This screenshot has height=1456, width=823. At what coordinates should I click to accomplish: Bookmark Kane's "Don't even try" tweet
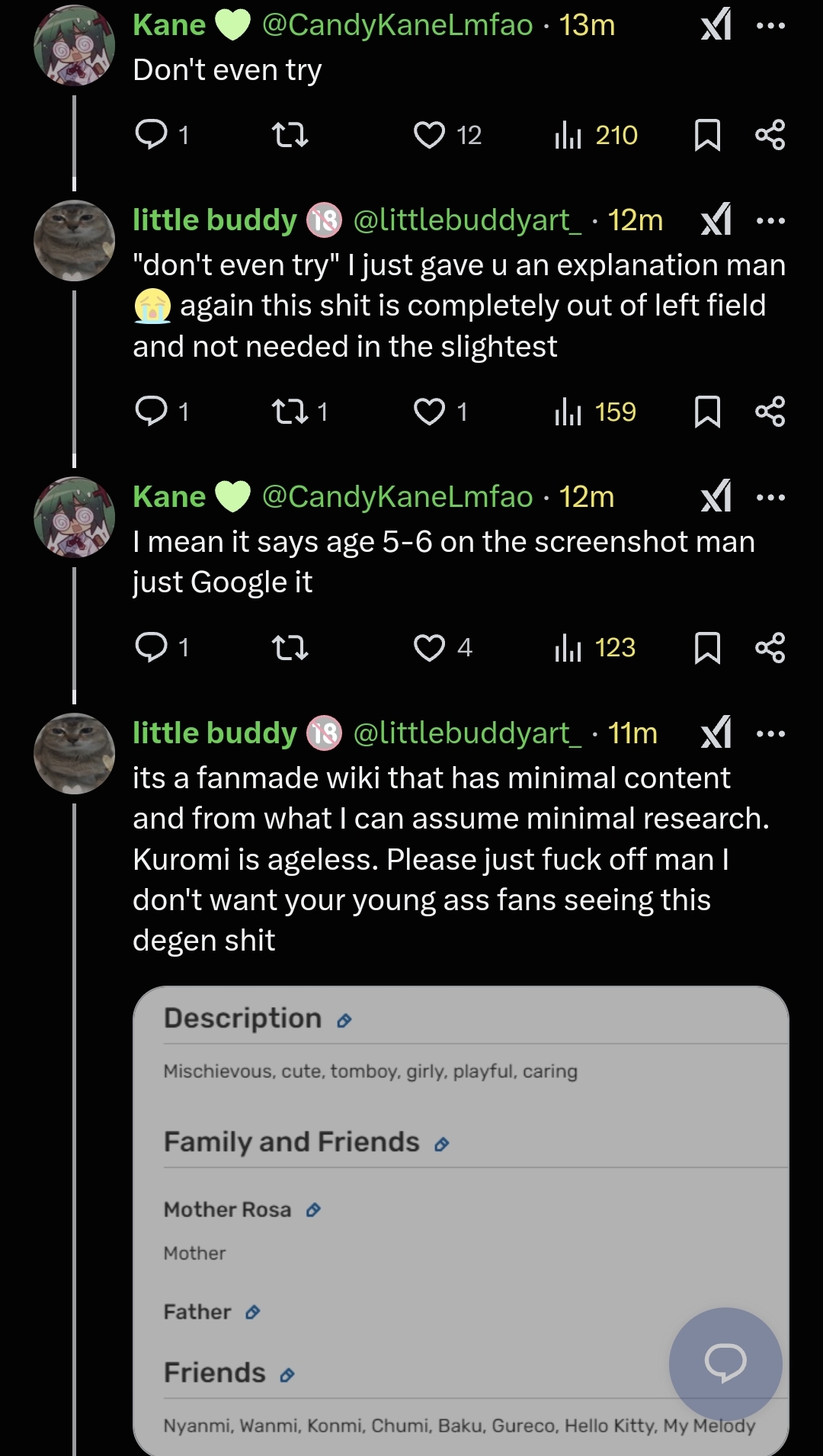707,135
